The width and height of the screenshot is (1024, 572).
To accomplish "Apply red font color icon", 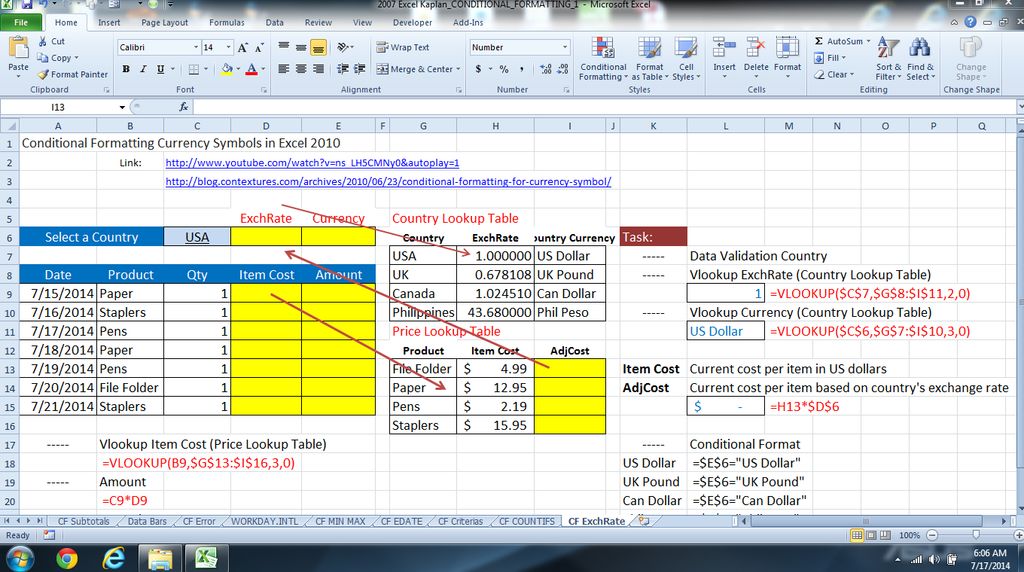I will point(251,69).
